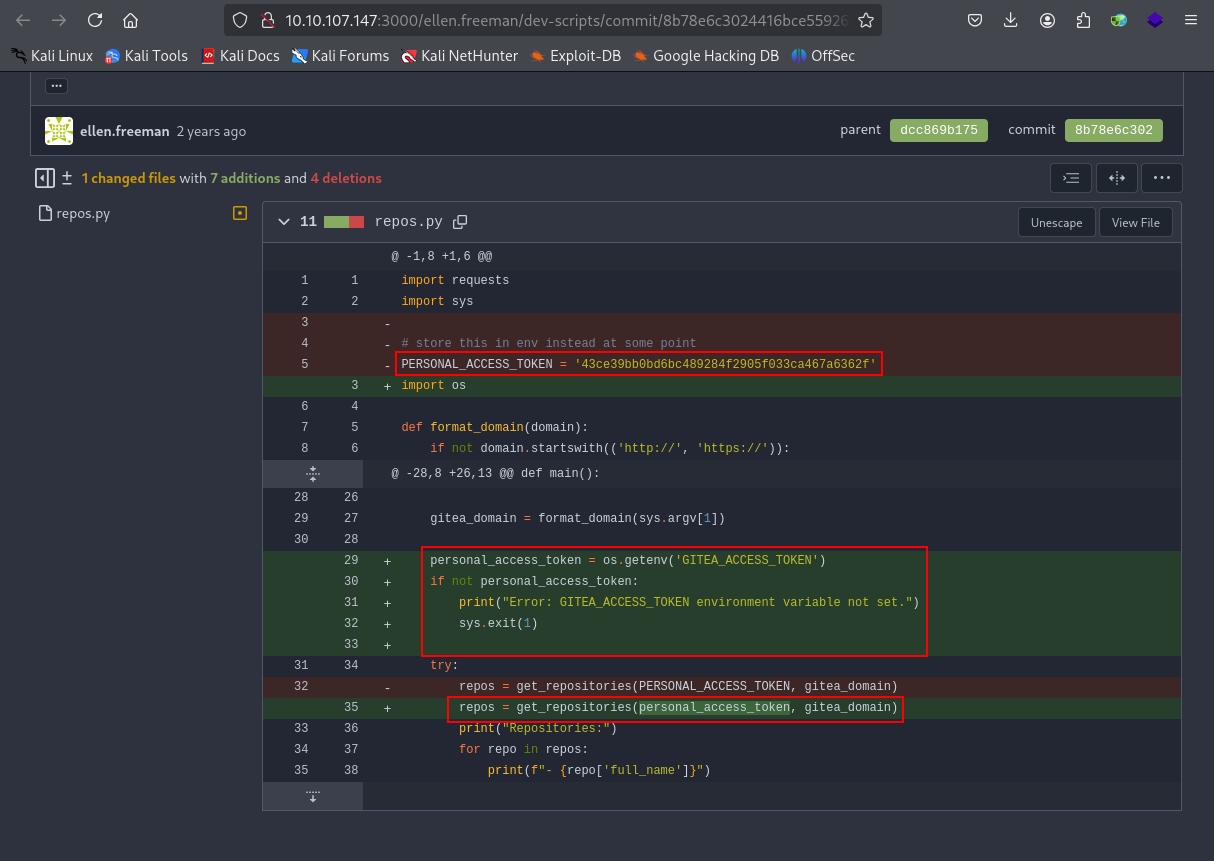This screenshot has width=1214, height=861.
Task: Expand hidden lines below line 38
Action: click(313, 796)
